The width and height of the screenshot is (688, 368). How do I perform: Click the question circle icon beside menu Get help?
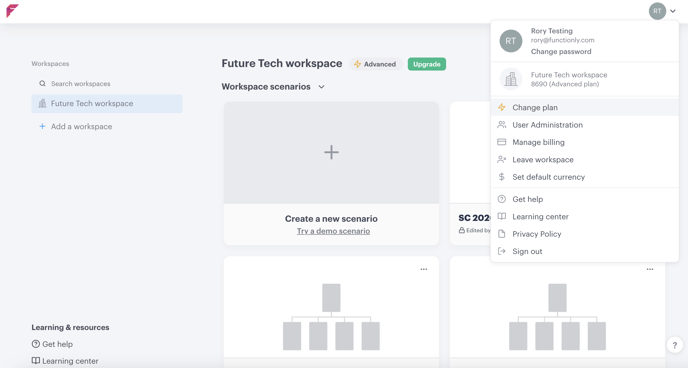tap(502, 199)
